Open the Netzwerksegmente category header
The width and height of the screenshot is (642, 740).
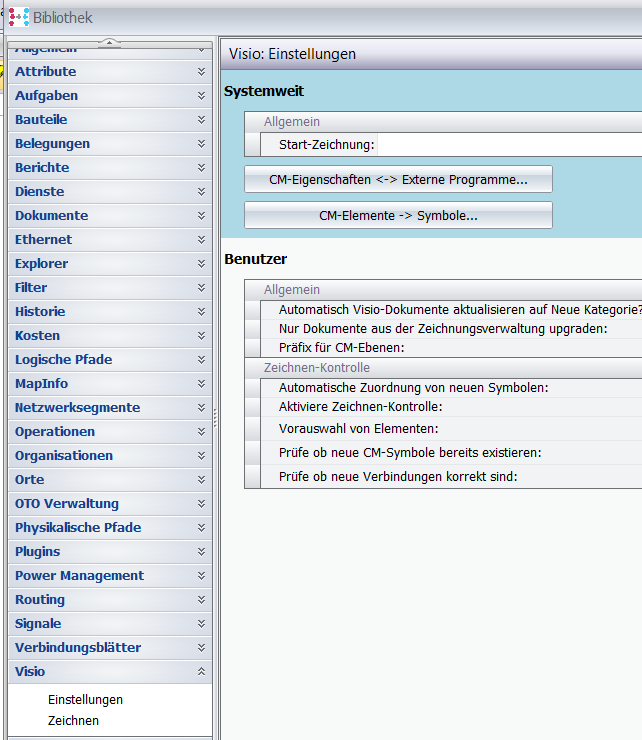[110, 408]
